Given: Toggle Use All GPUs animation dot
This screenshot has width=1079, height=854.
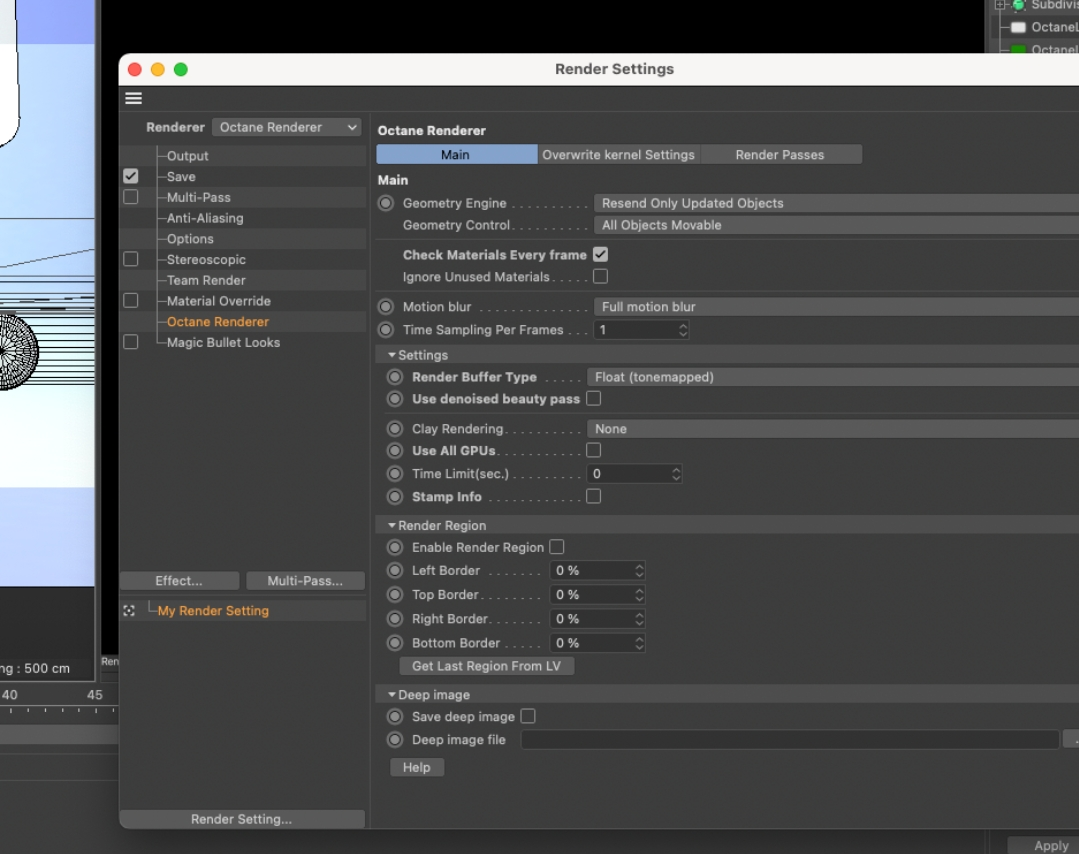Looking at the screenshot, I should 395,451.
